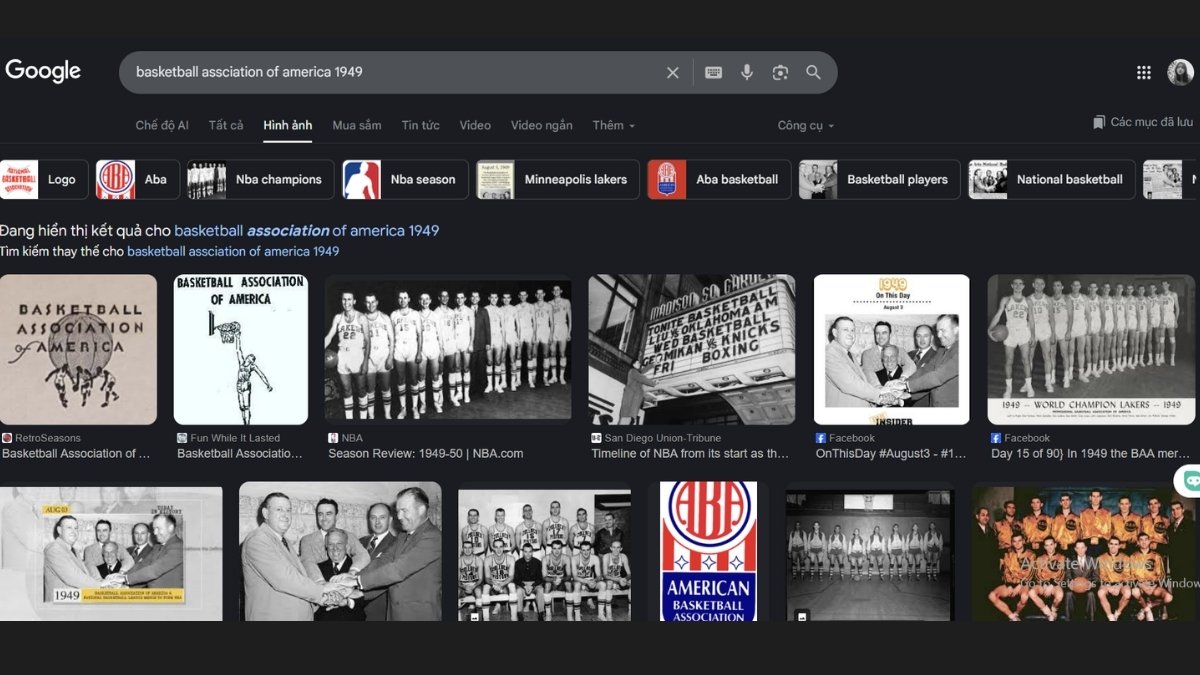Click the corrected 'basketball association of america 1949' link

pos(306,231)
